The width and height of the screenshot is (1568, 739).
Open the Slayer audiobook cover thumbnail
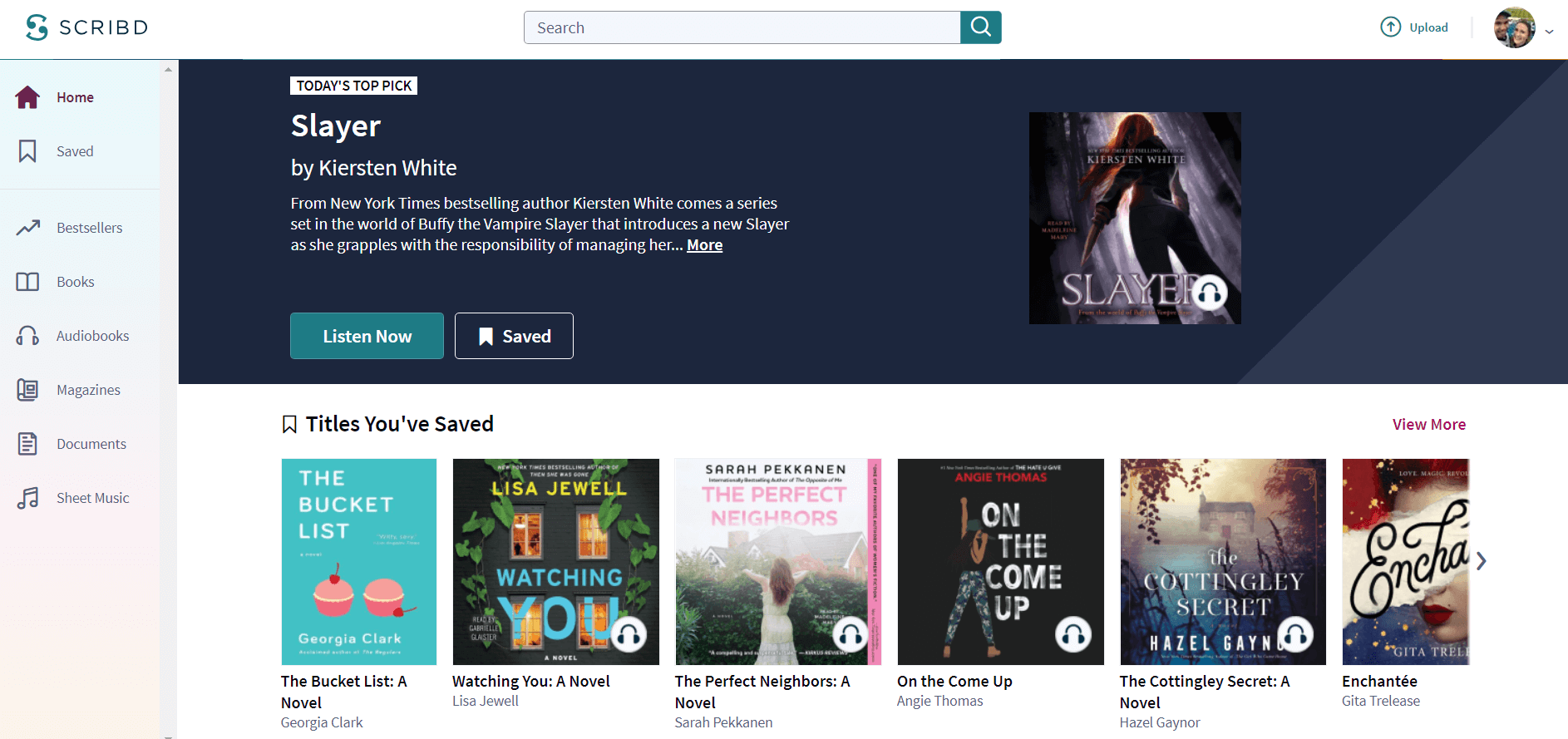[1135, 218]
